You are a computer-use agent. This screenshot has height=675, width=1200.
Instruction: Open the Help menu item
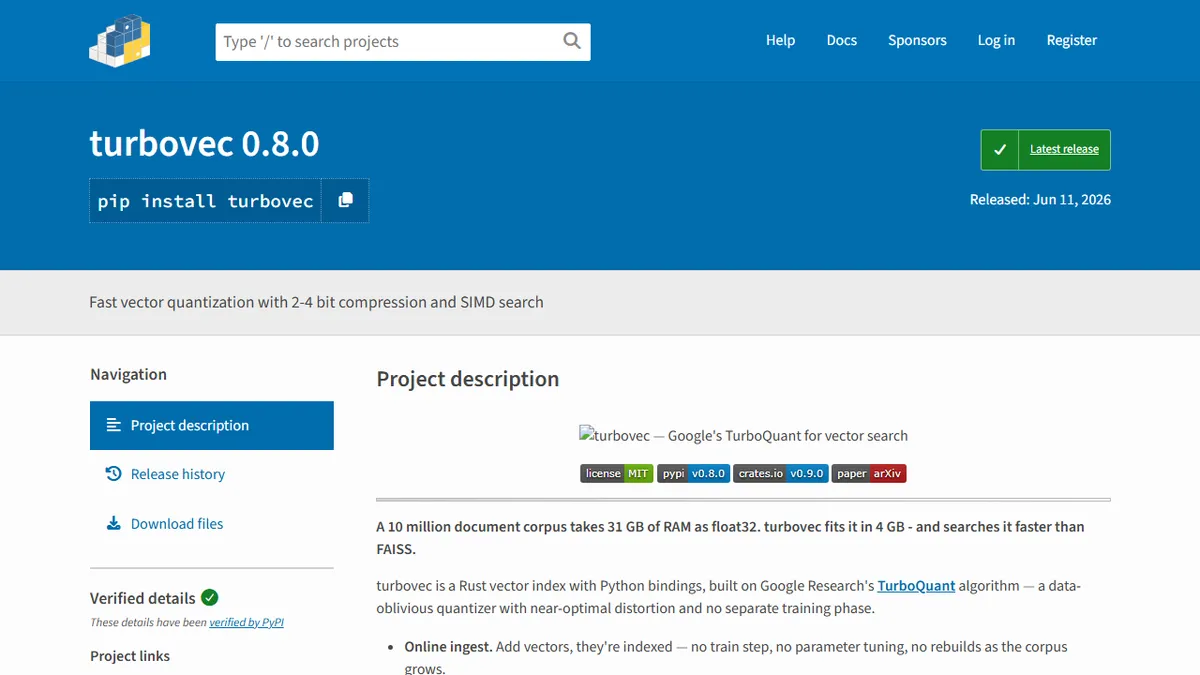coord(780,40)
